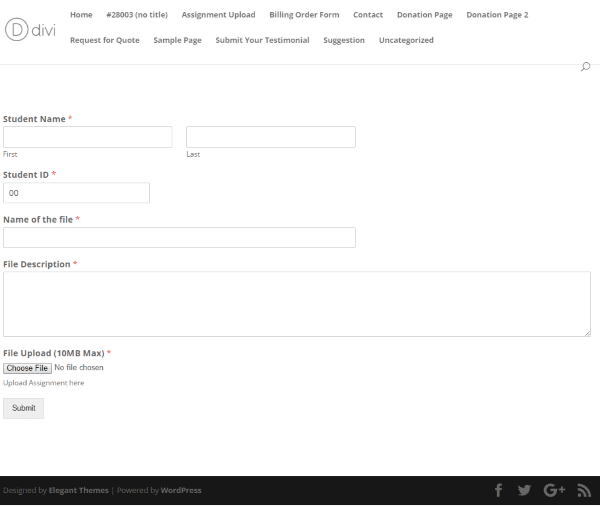600x507 pixels.
Task: Click the 'First' sub-label text
Action: [10, 154]
